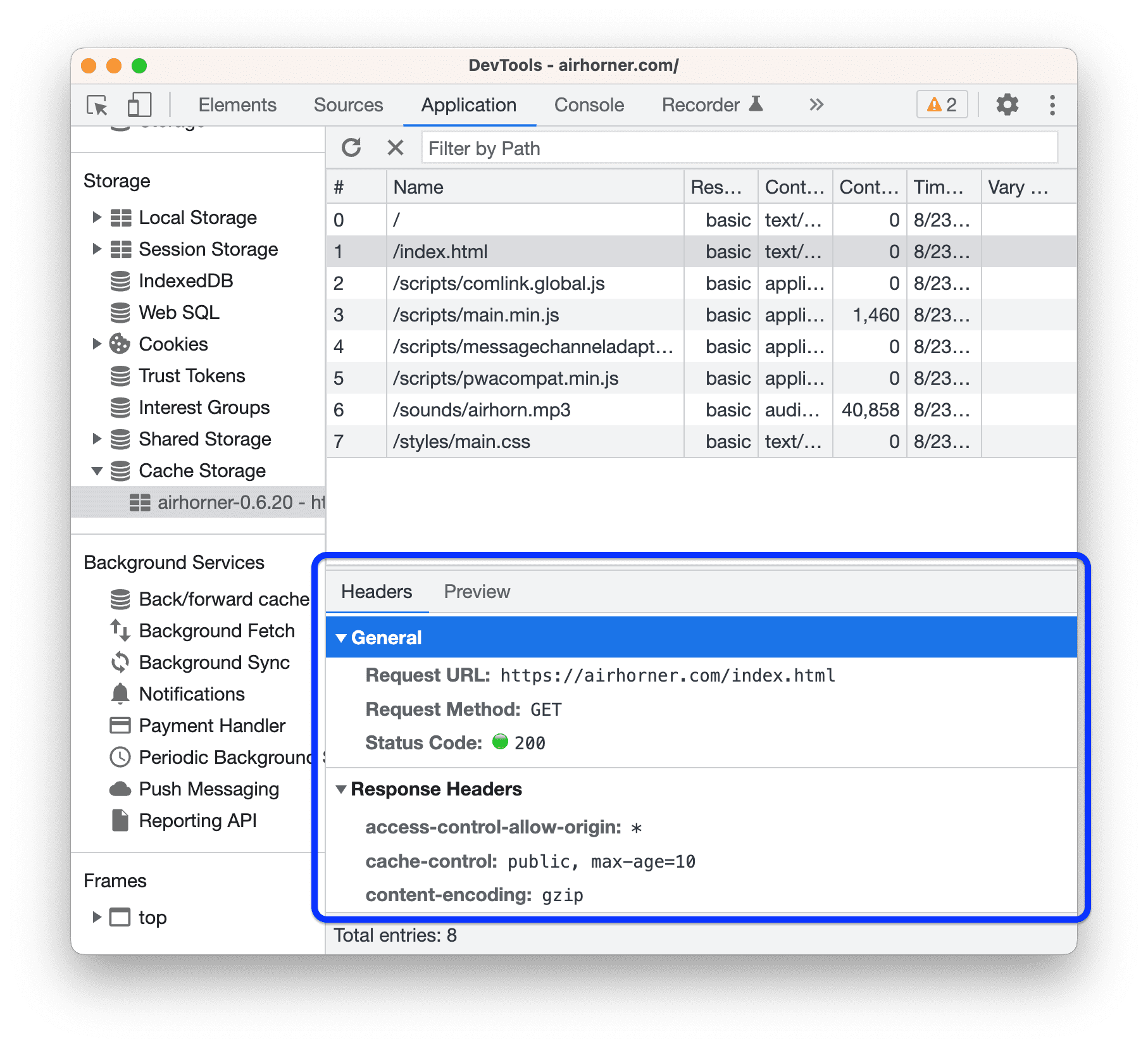Viewport: 1148px width, 1048px height.
Task: Click the clear filter X icon
Action: point(396,147)
